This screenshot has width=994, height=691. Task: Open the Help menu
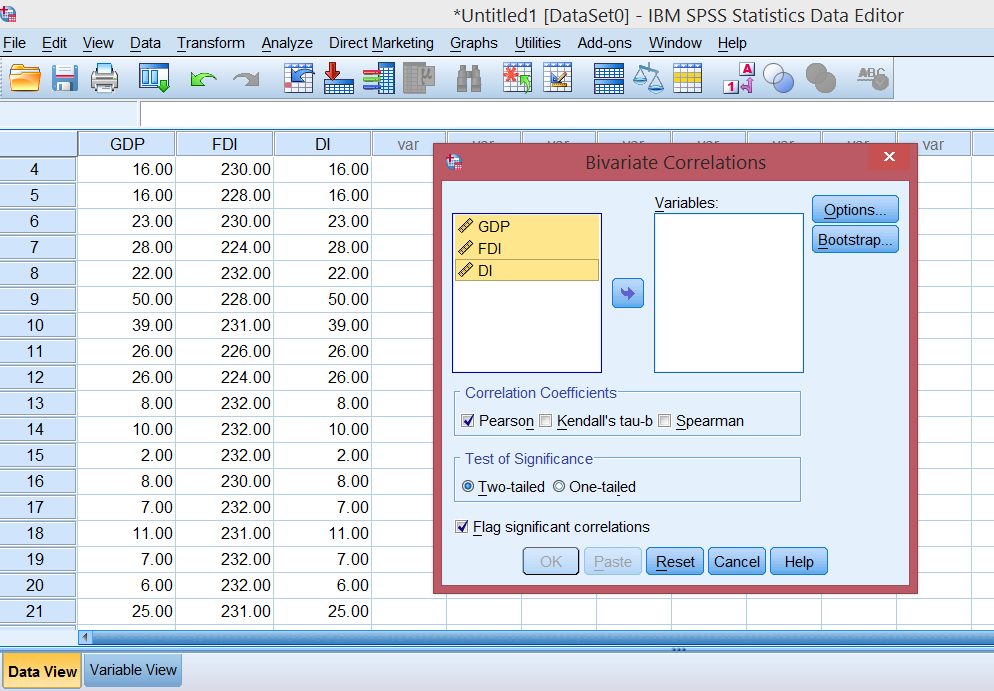[732, 43]
